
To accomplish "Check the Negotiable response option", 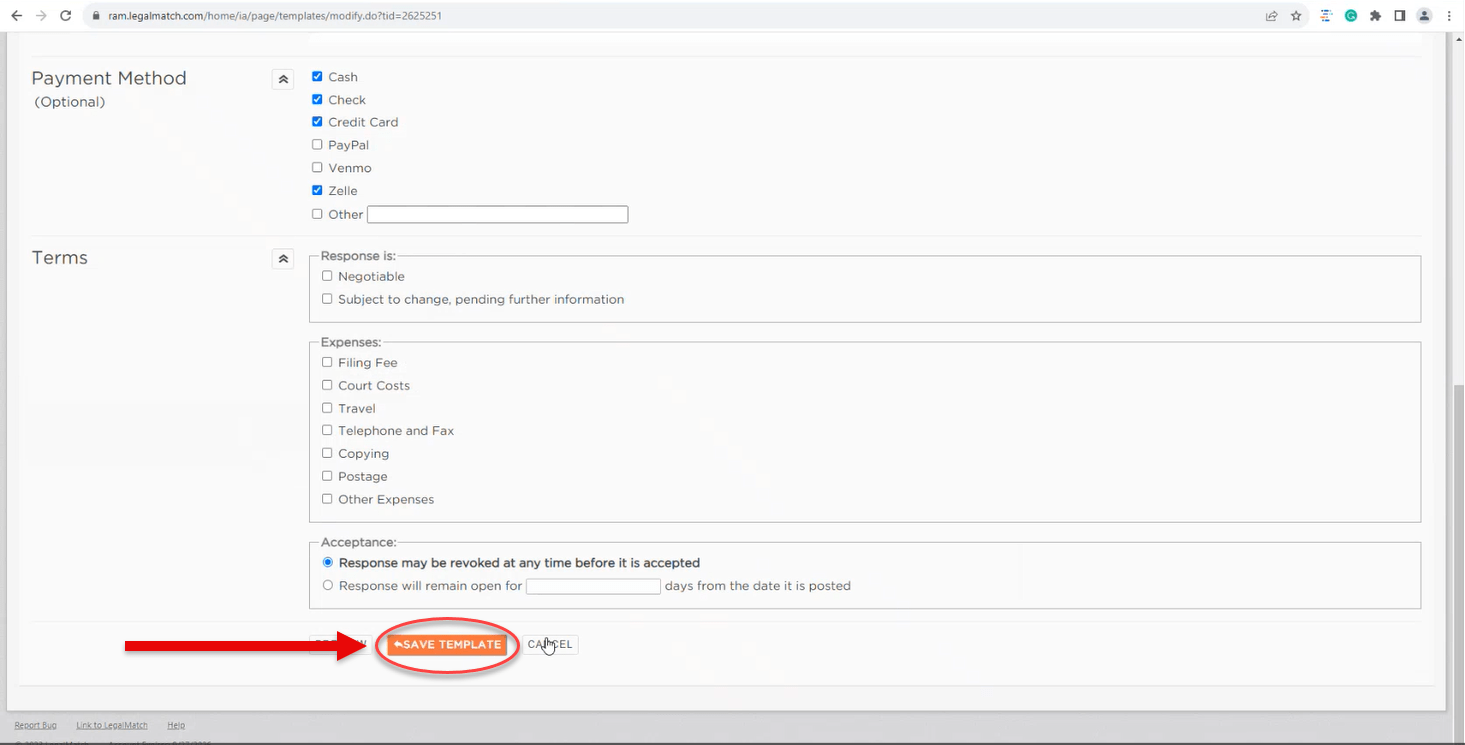I will point(327,276).
